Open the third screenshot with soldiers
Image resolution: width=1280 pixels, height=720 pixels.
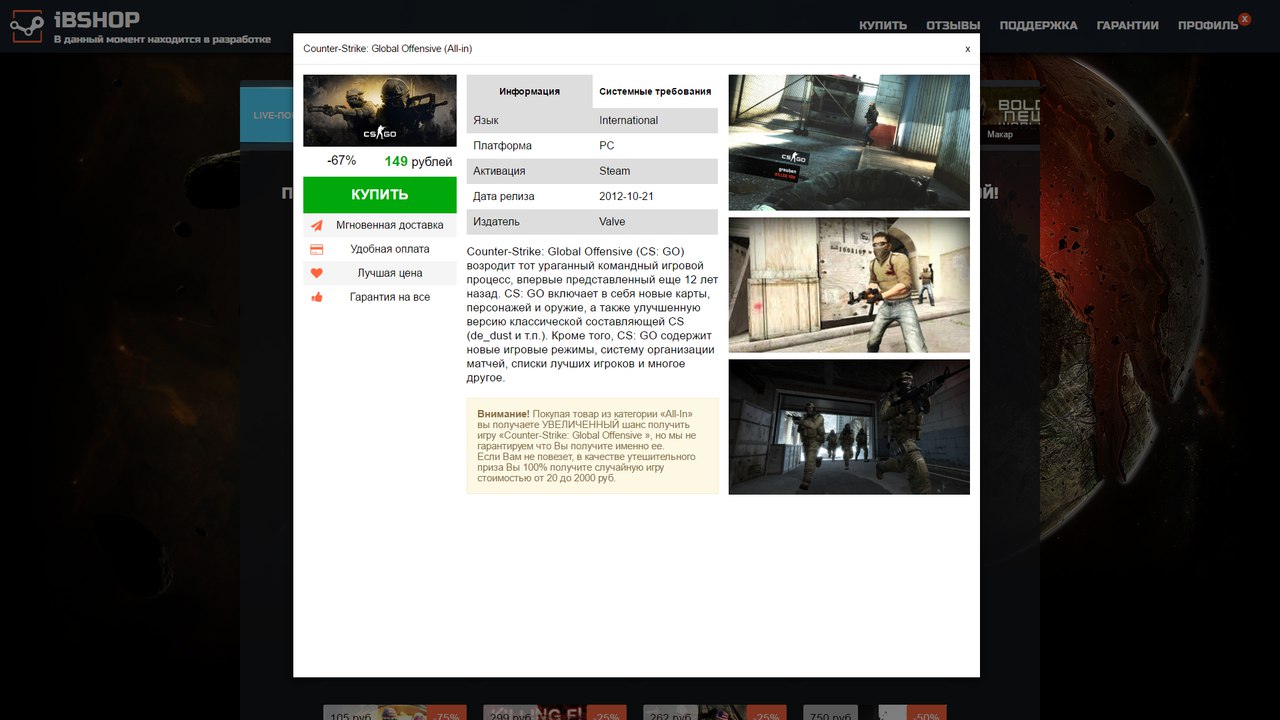[849, 427]
